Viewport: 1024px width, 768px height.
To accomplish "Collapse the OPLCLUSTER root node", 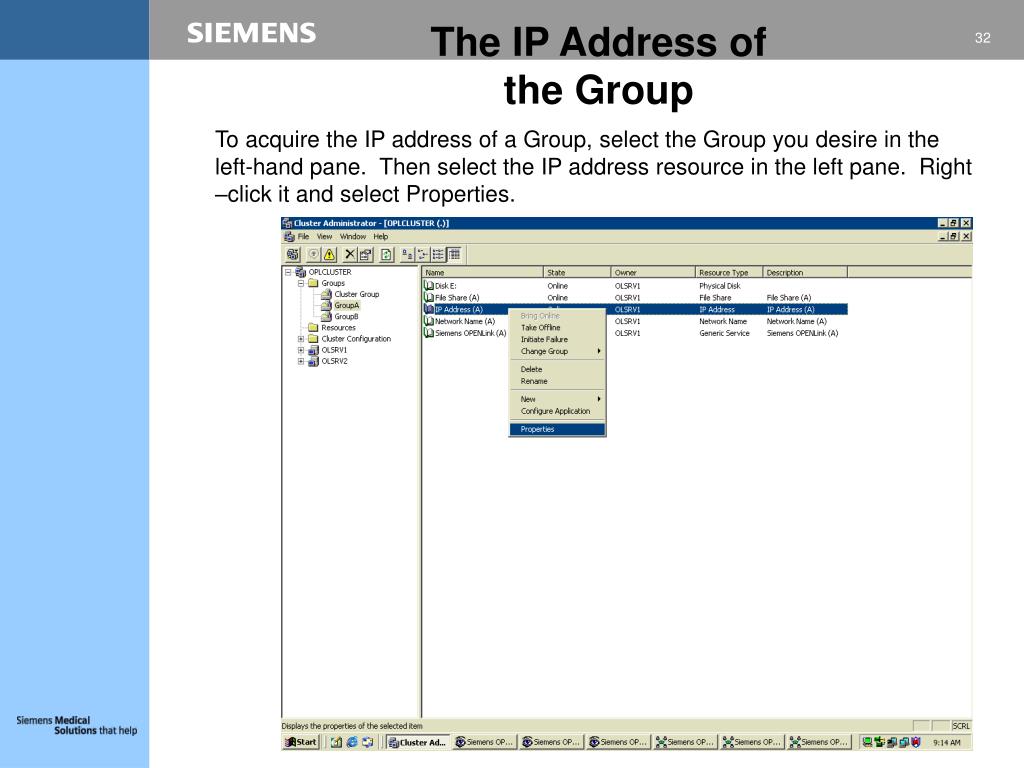I will coord(288,272).
